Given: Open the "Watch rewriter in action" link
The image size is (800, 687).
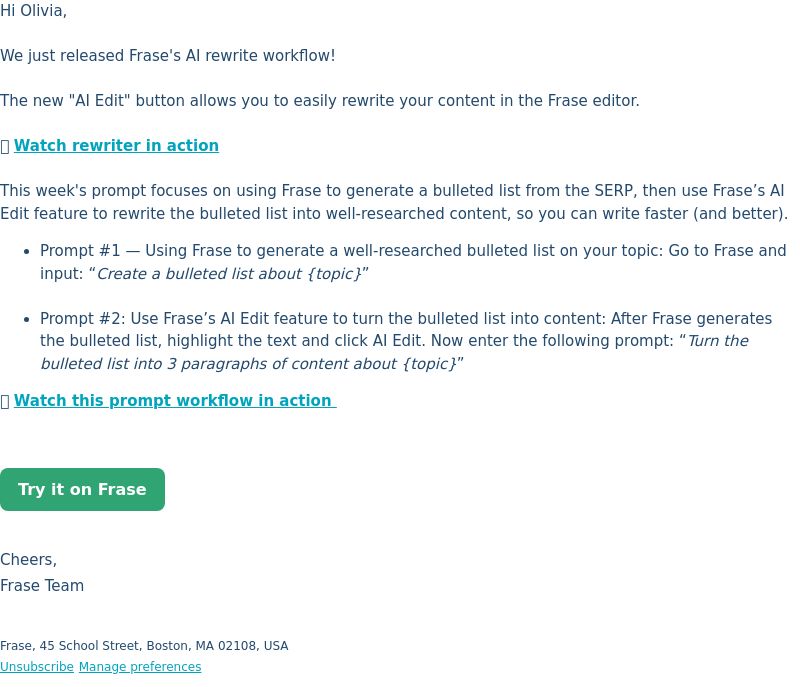Looking at the screenshot, I should click(x=116, y=146).
